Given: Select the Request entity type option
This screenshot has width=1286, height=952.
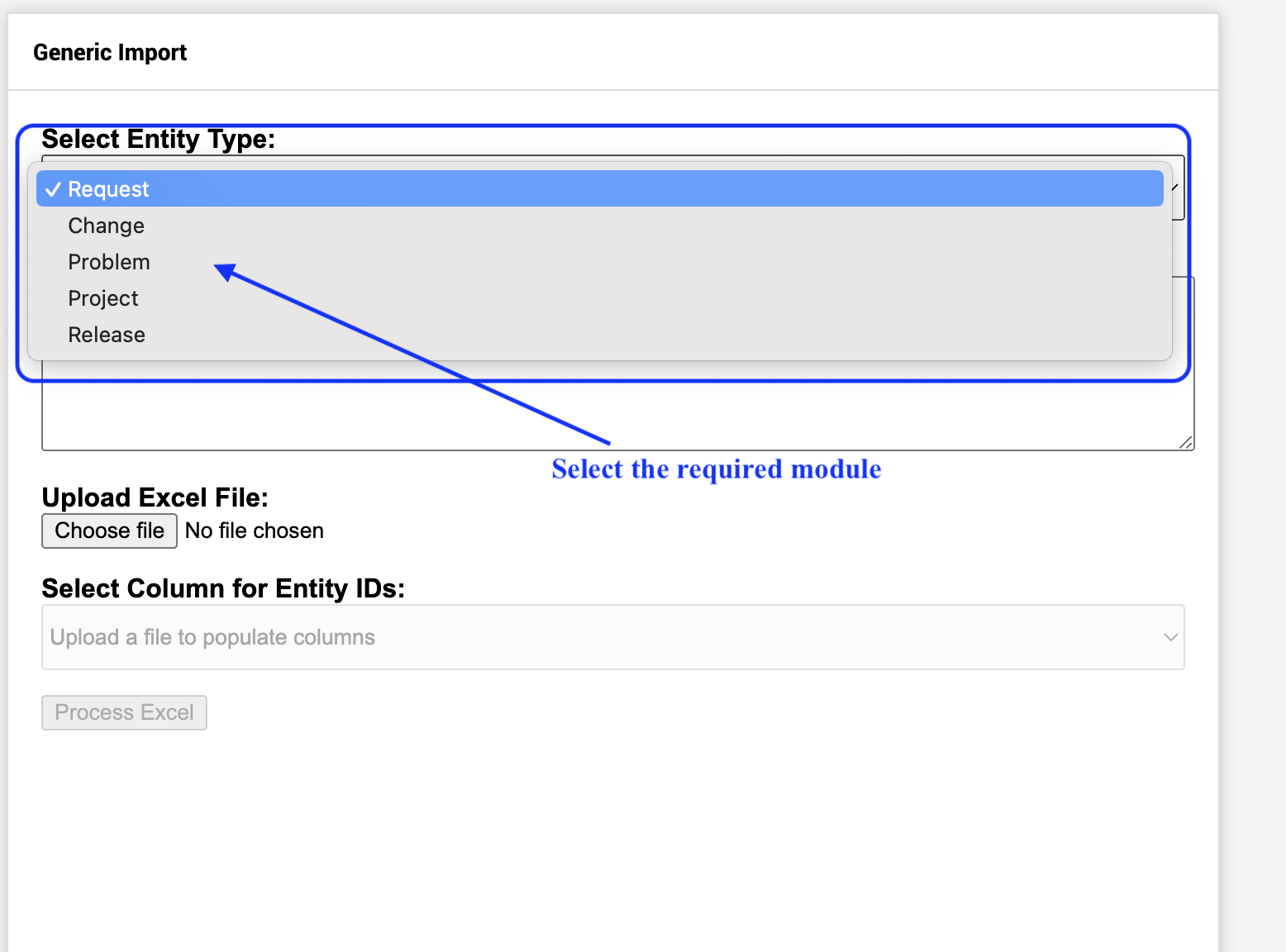Looking at the screenshot, I should coord(107,189).
